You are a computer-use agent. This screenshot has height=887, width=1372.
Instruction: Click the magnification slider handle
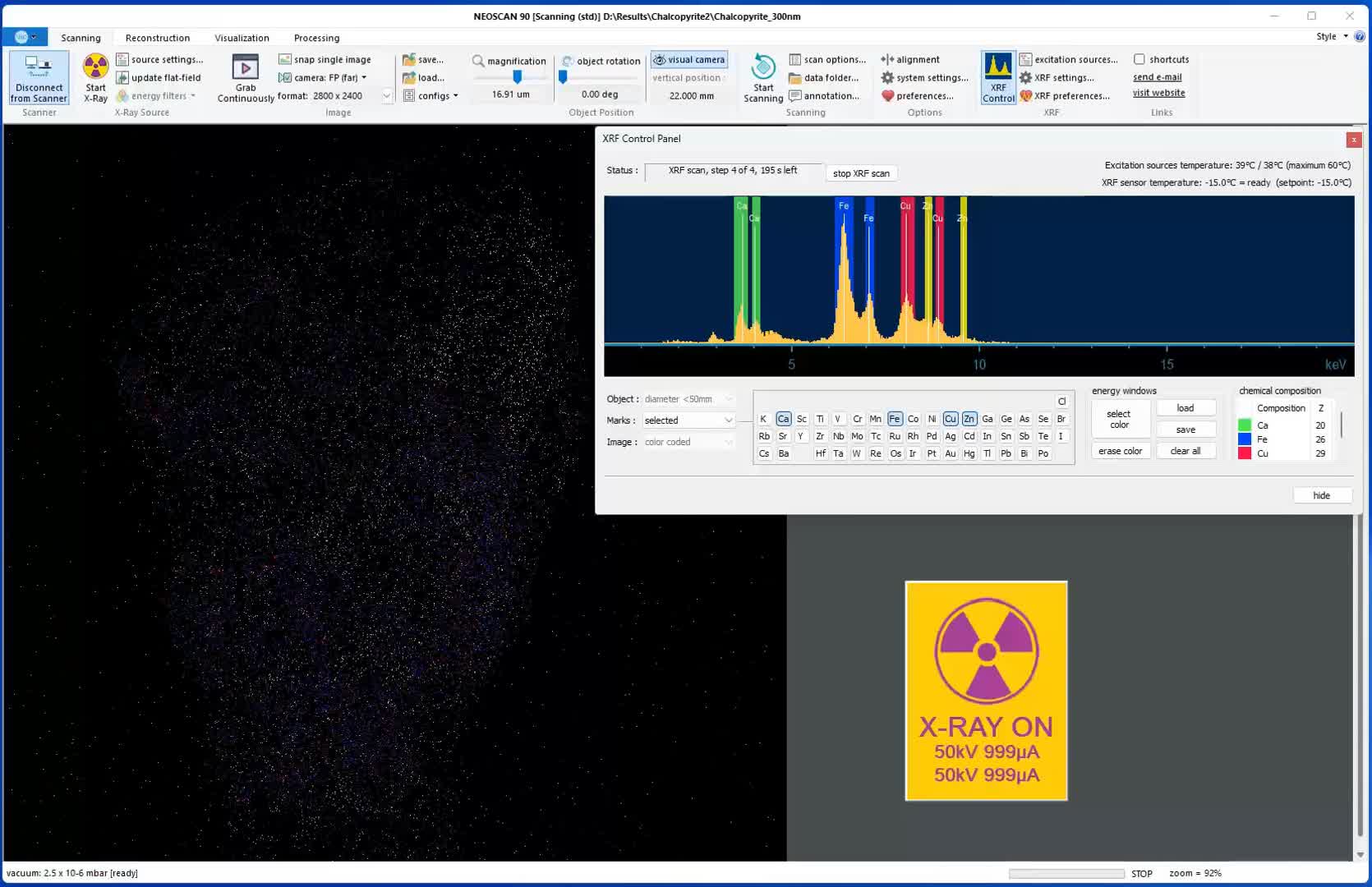pos(517,77)
